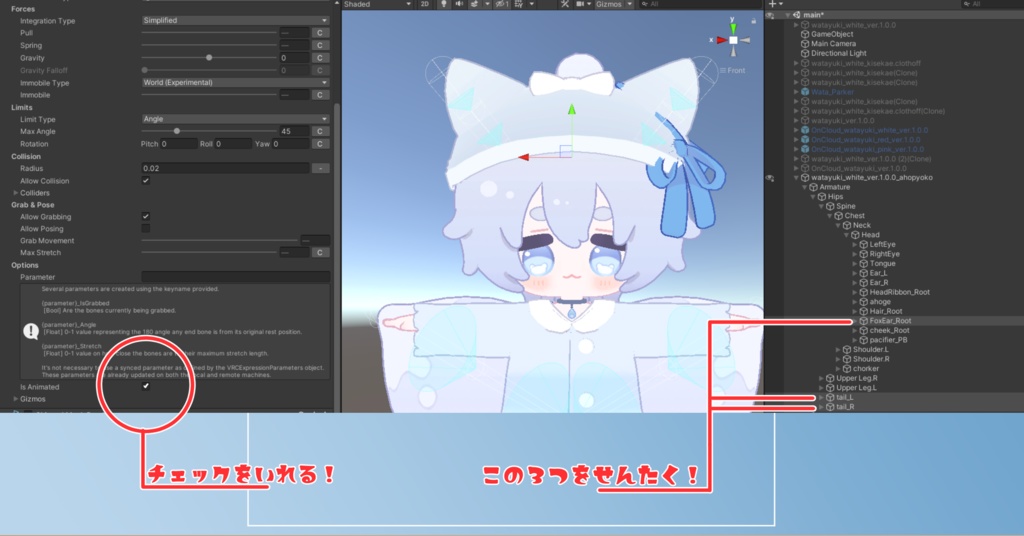
Task: Click the C curve button for Max Angle
Action: (319, 131)
